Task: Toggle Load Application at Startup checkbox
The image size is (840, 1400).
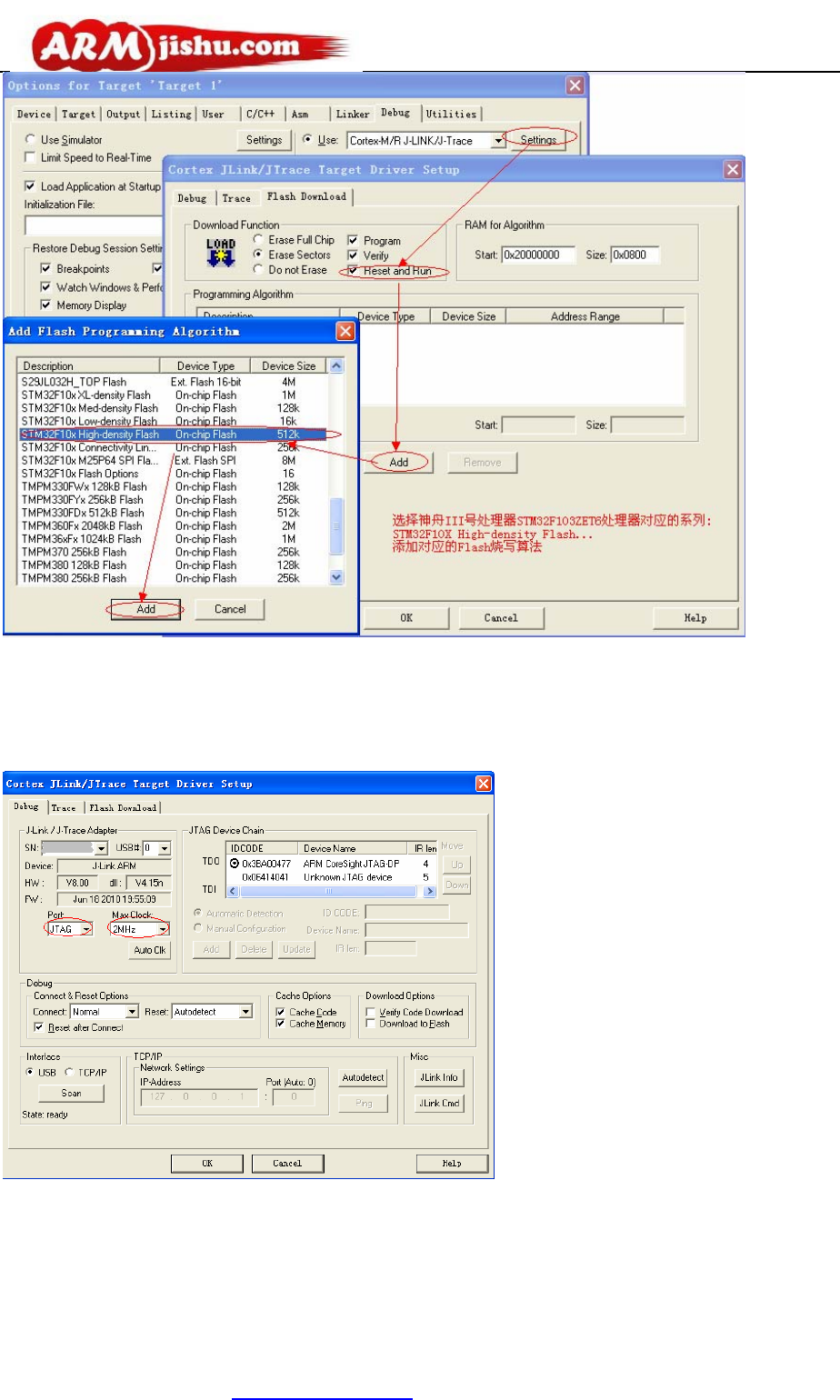Action: pos(30,186)
